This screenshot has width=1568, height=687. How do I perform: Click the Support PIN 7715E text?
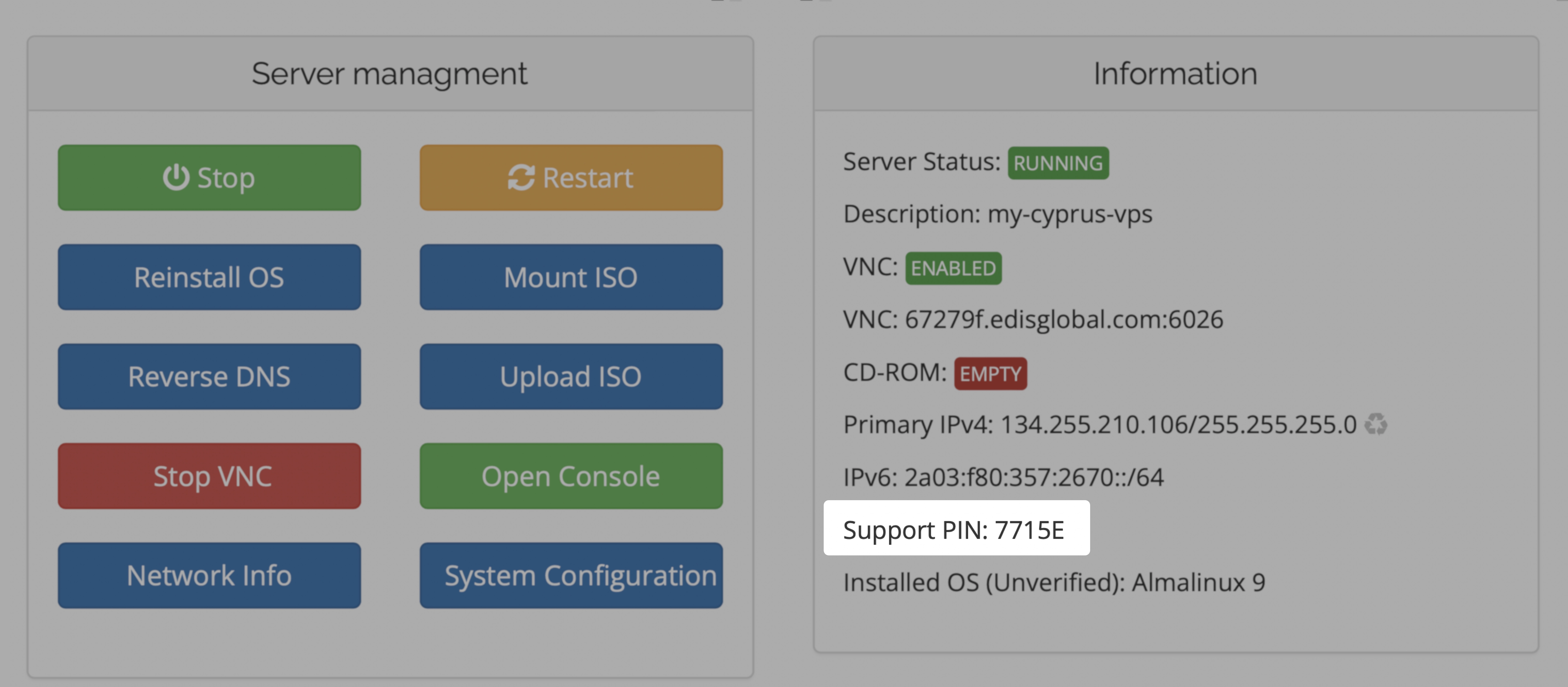pyautogui.click(x=954, y=530)
